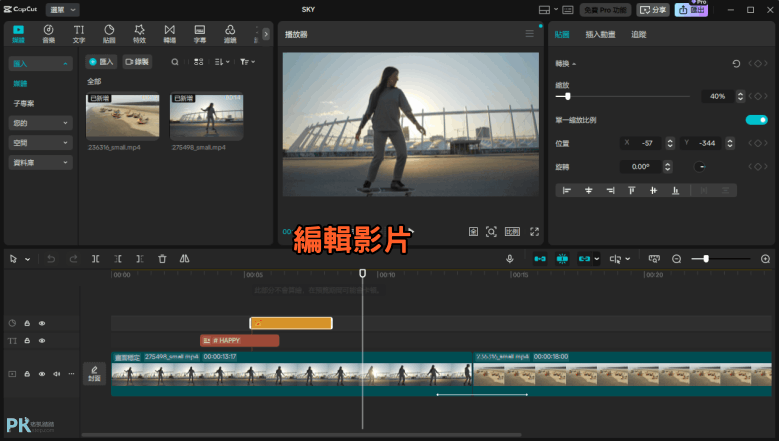
Task: Expand the 空間 section in sidebar
Action: coord(40,143)
